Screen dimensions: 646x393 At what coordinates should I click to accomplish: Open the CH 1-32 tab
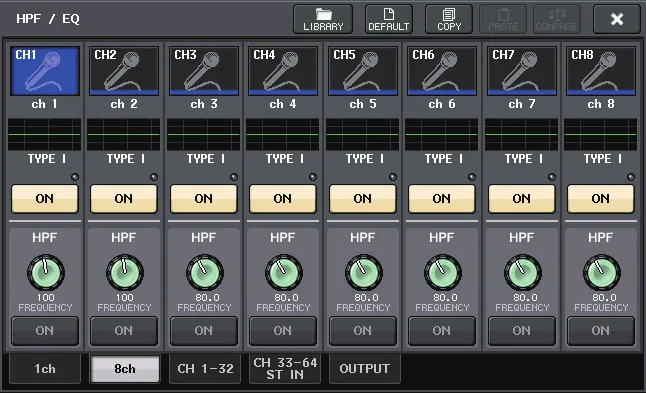205,369
